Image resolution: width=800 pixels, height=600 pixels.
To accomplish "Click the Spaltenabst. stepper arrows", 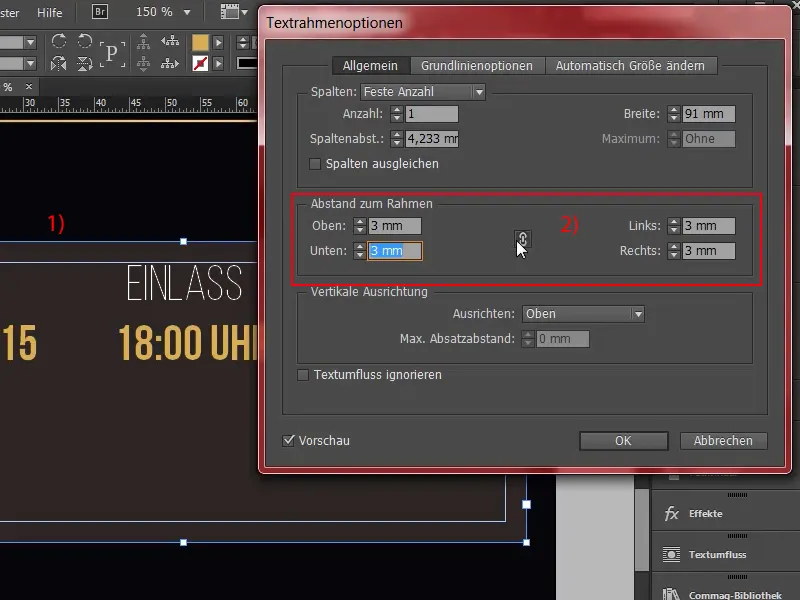I will [x=396, y=139].
